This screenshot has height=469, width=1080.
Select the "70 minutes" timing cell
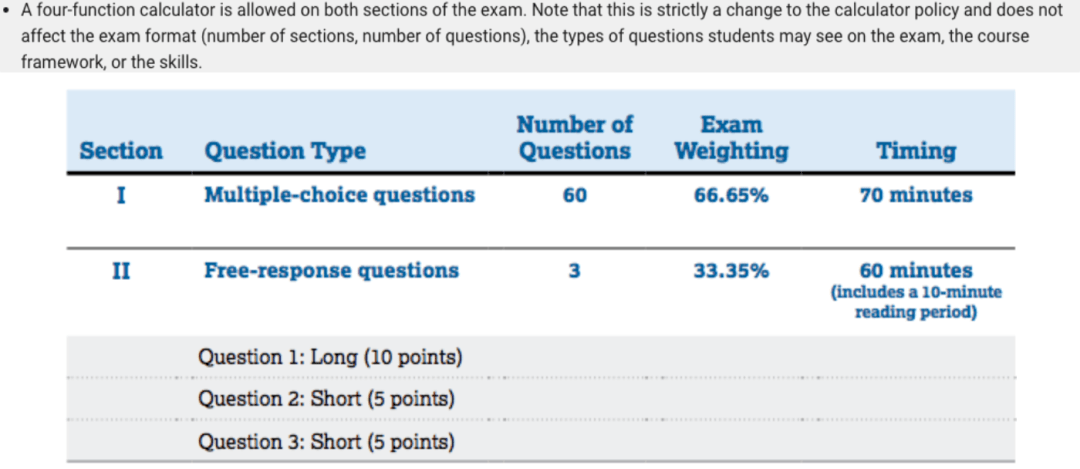click(916, 195)
